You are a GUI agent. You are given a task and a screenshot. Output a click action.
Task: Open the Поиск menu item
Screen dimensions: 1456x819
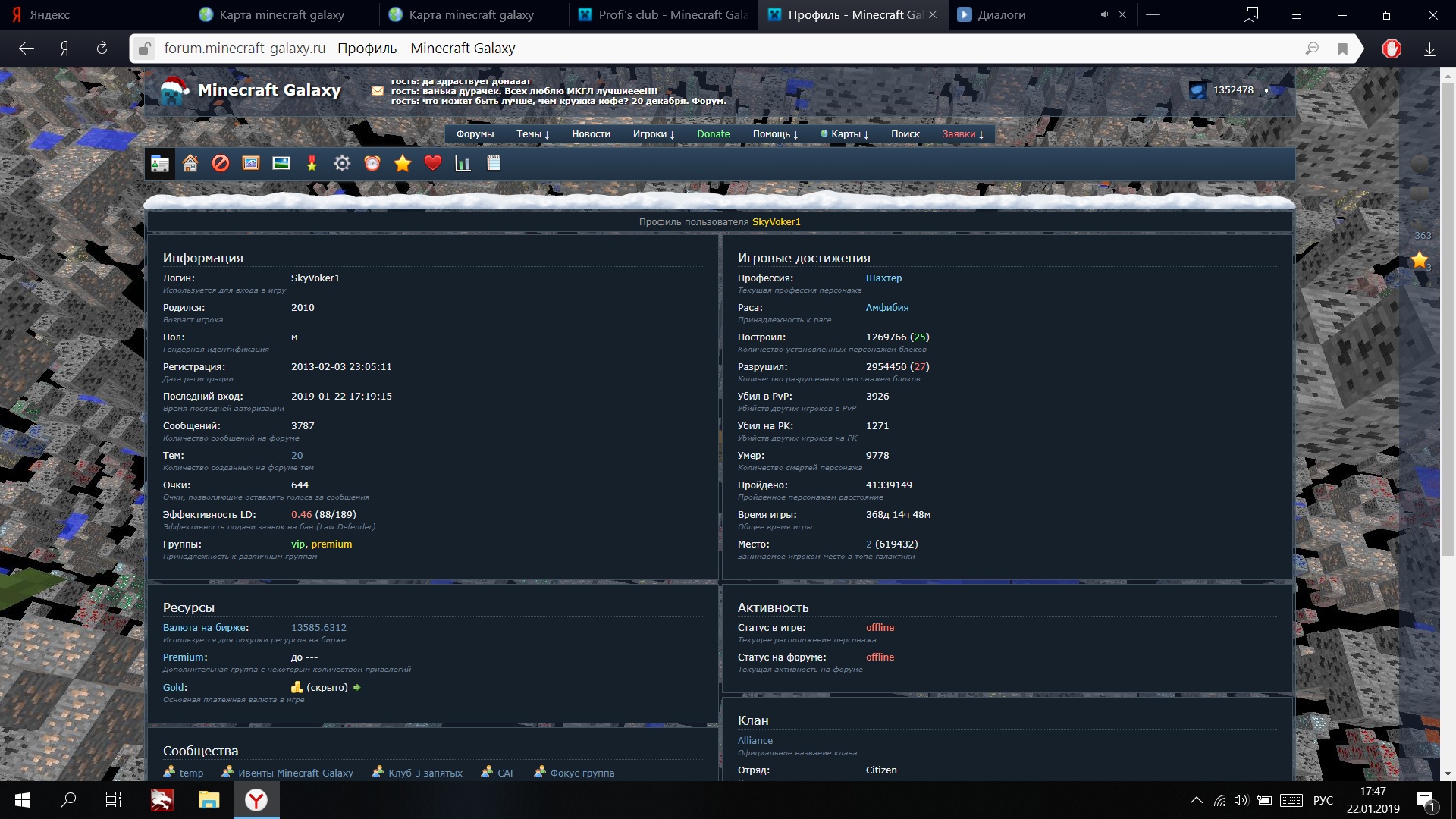[x=905, y=134]
